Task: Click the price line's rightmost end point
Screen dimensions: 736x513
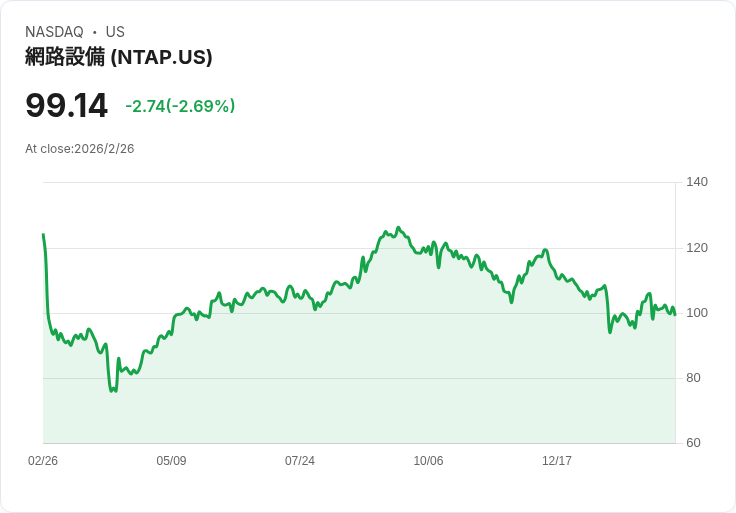Action: [x=675, y=315]
